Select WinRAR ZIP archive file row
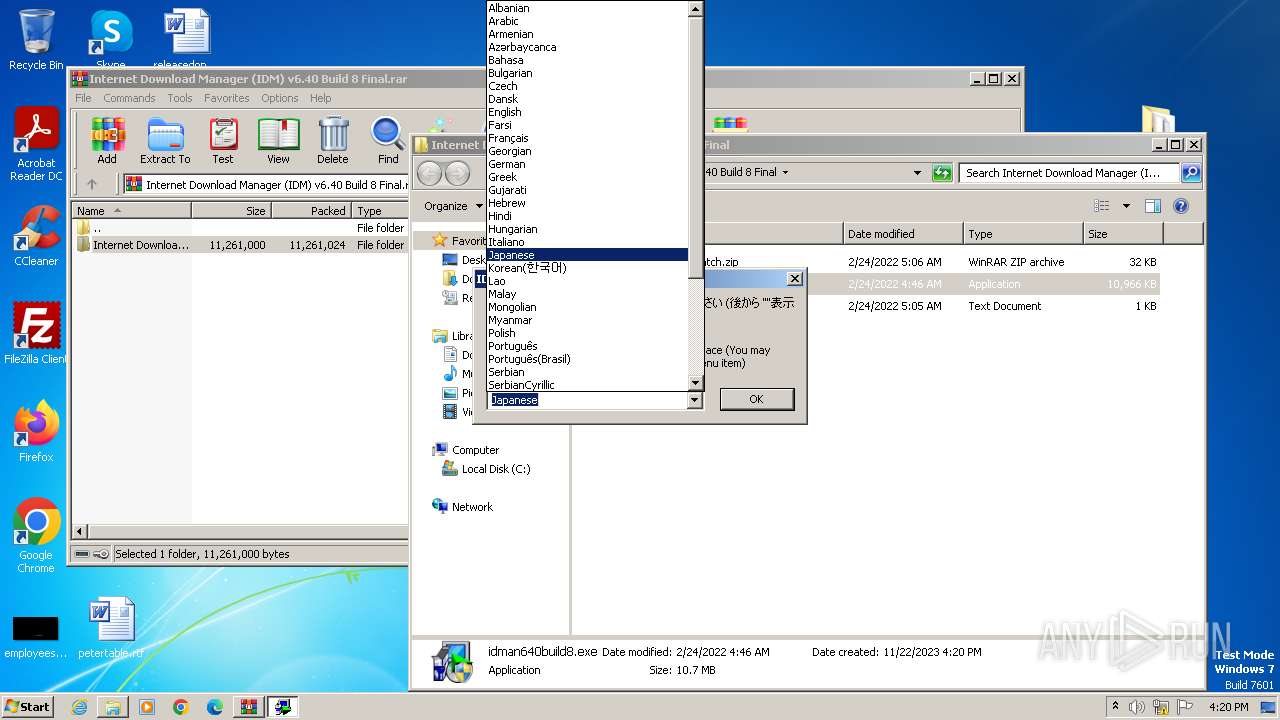 coord(865,262)
